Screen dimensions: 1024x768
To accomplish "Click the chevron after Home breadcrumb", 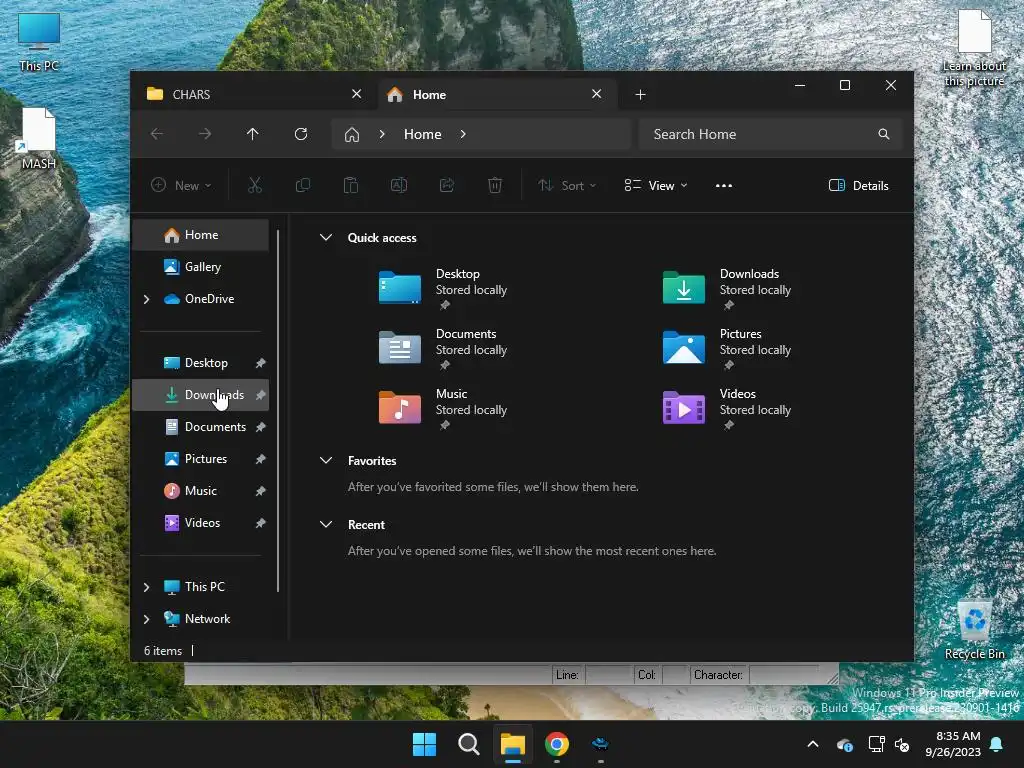I will click(463, 134).
